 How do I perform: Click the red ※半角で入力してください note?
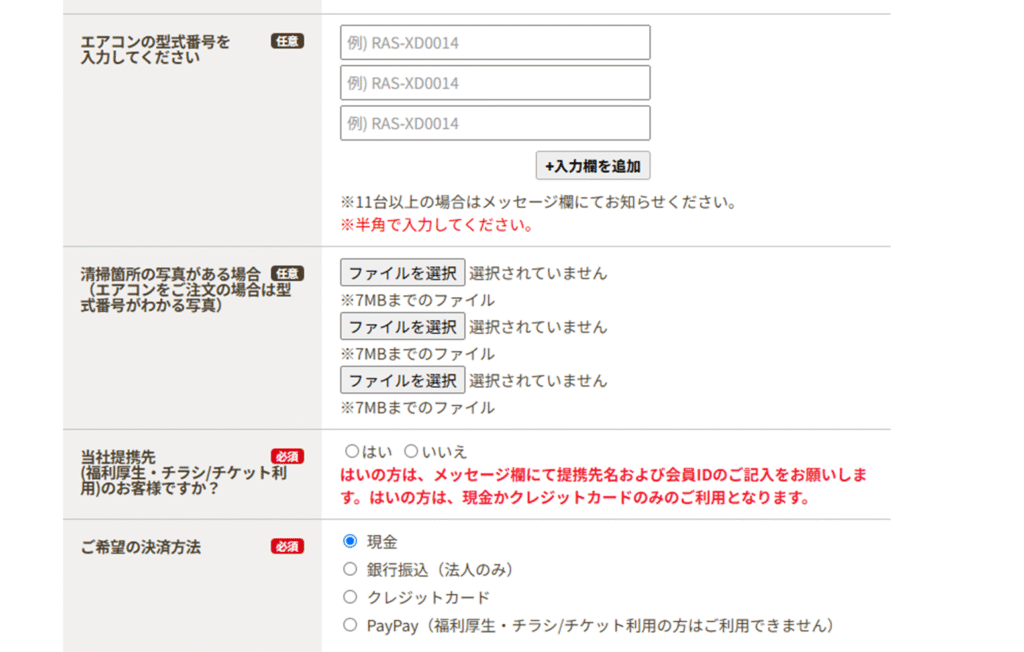(x=436, y=225)
